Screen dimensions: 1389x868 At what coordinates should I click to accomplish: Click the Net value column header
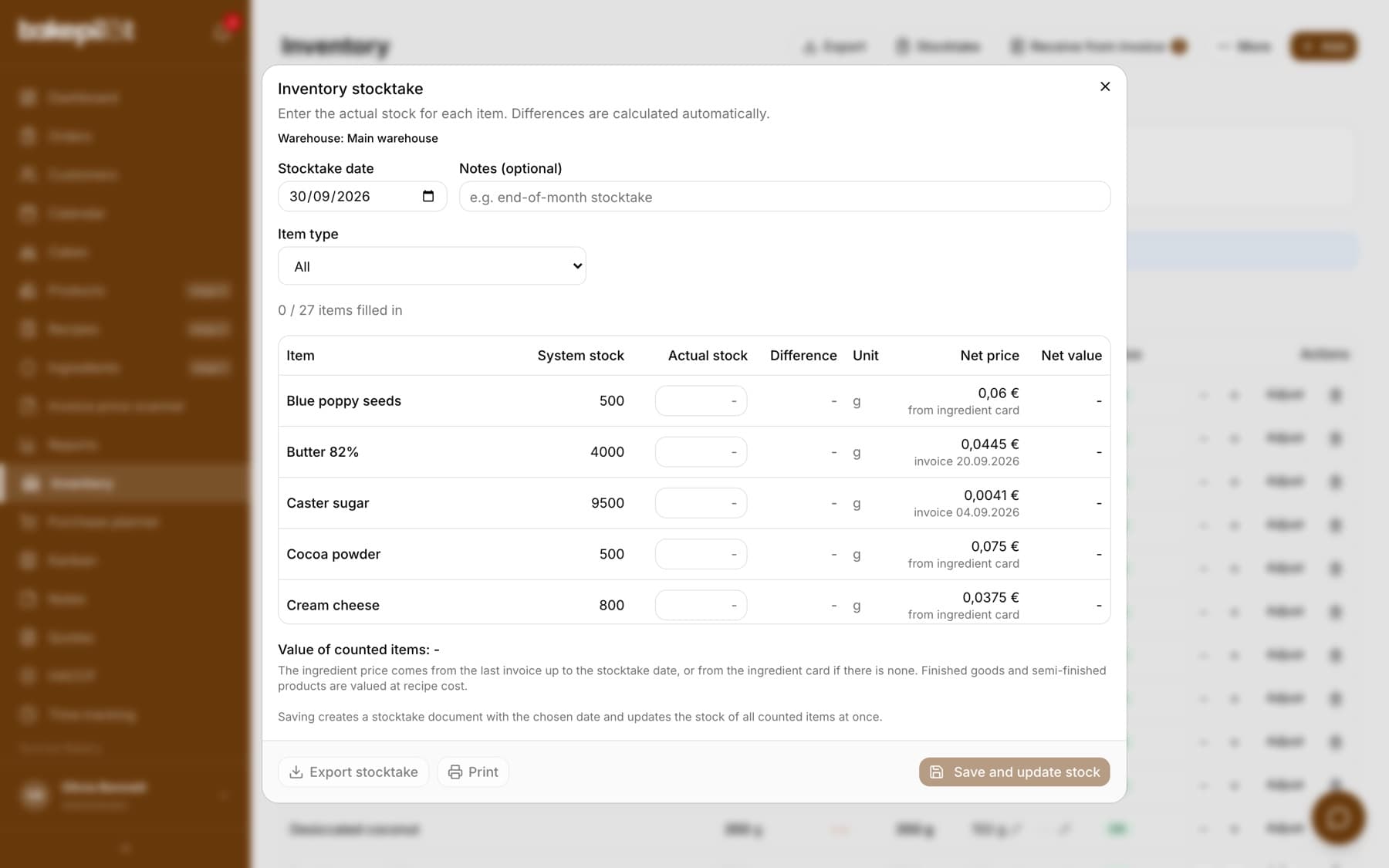click(1071, 356)
